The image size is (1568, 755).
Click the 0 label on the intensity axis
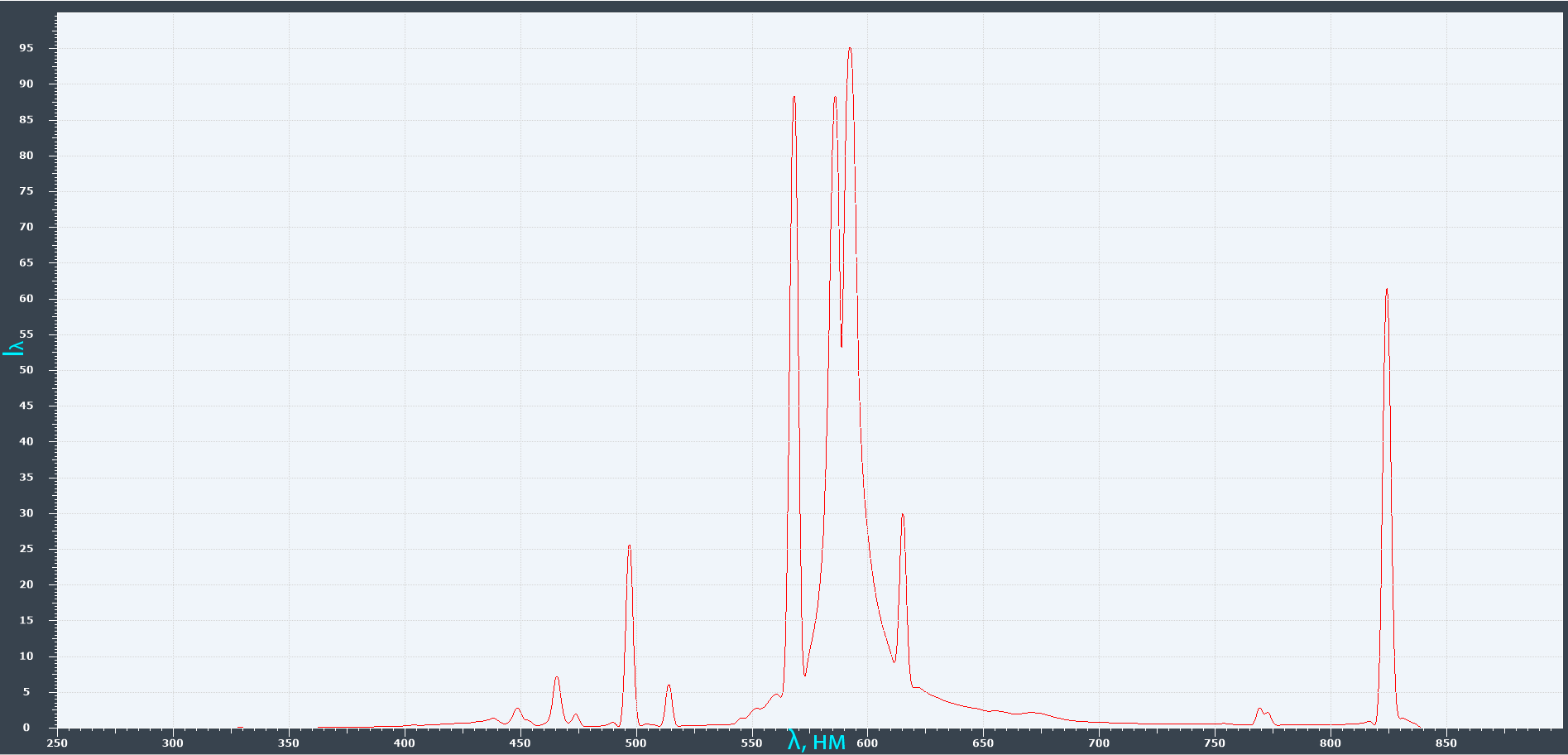(26, 728)
